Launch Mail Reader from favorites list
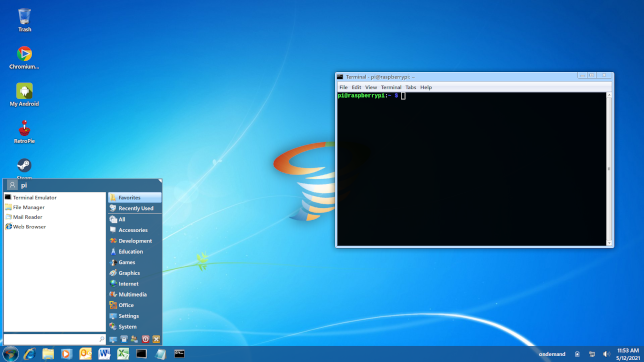Screen dimensions: 644x362 [55, 217]
